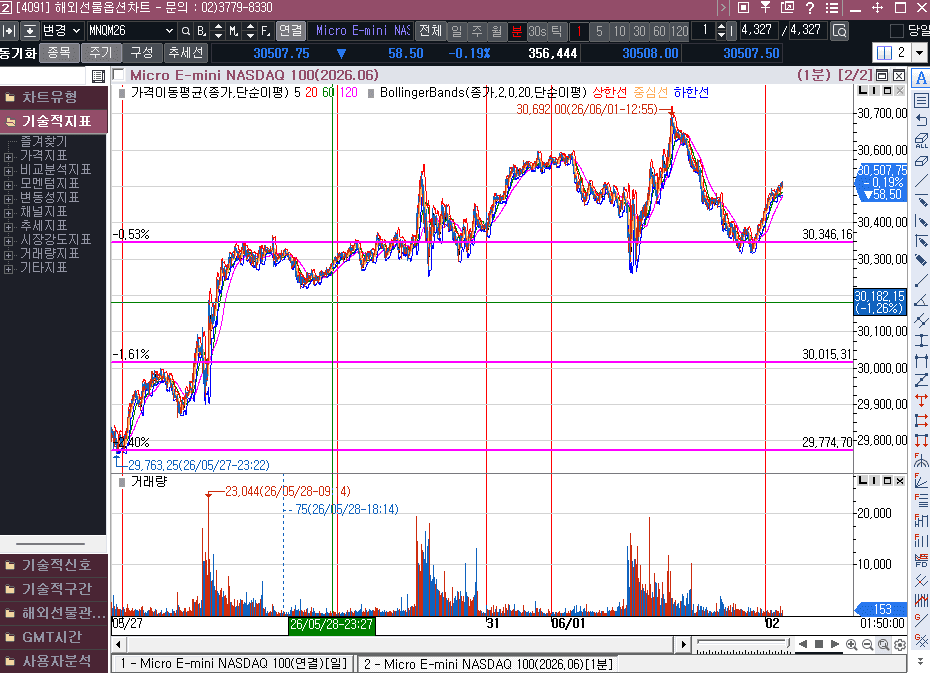The image size is (930, 673).
Task: Play the chart replay forward
Action: tap(835, 645)
